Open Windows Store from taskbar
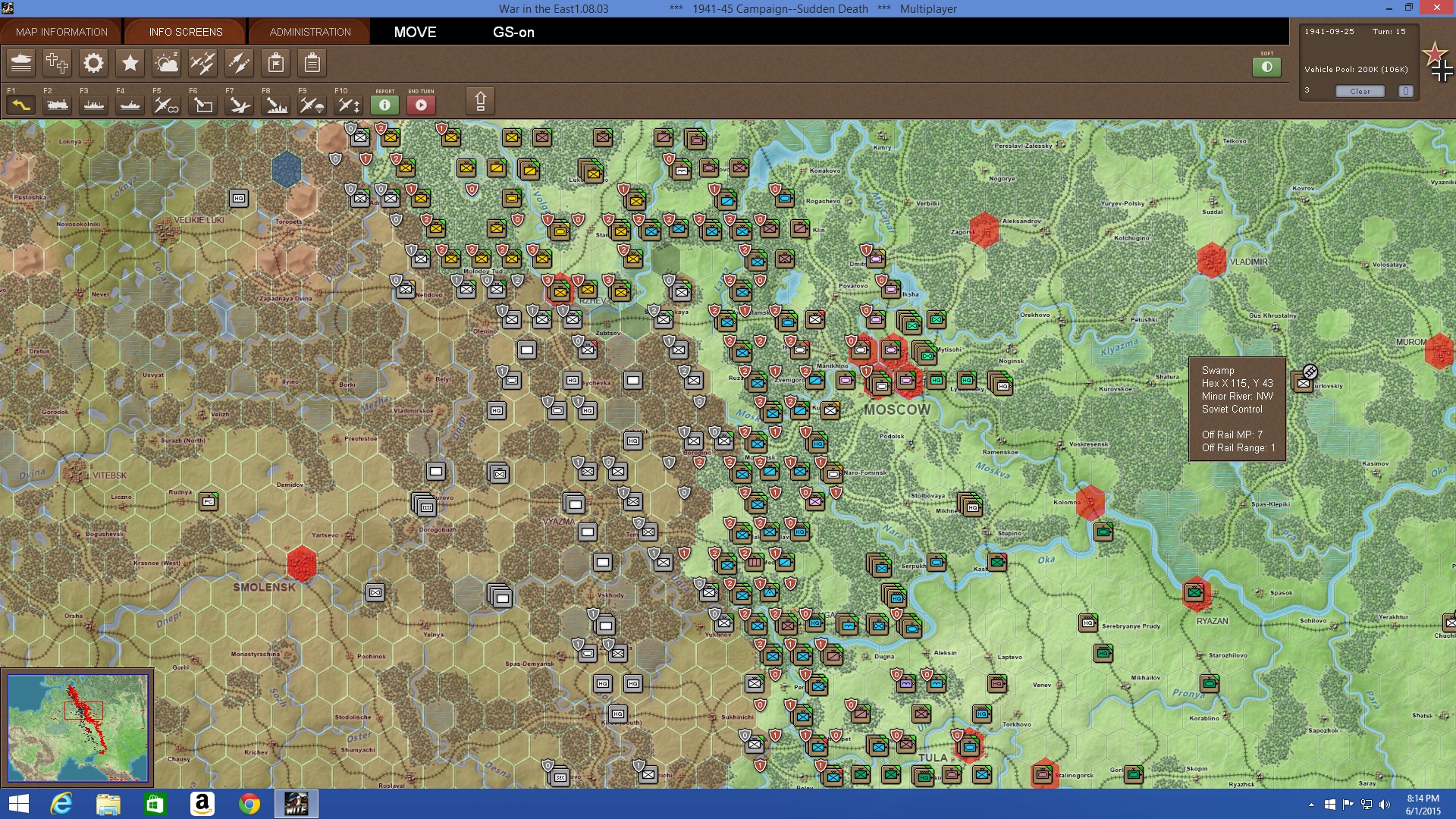The image size is (1456, 819). pyautogui.click(x=155, y=804)
